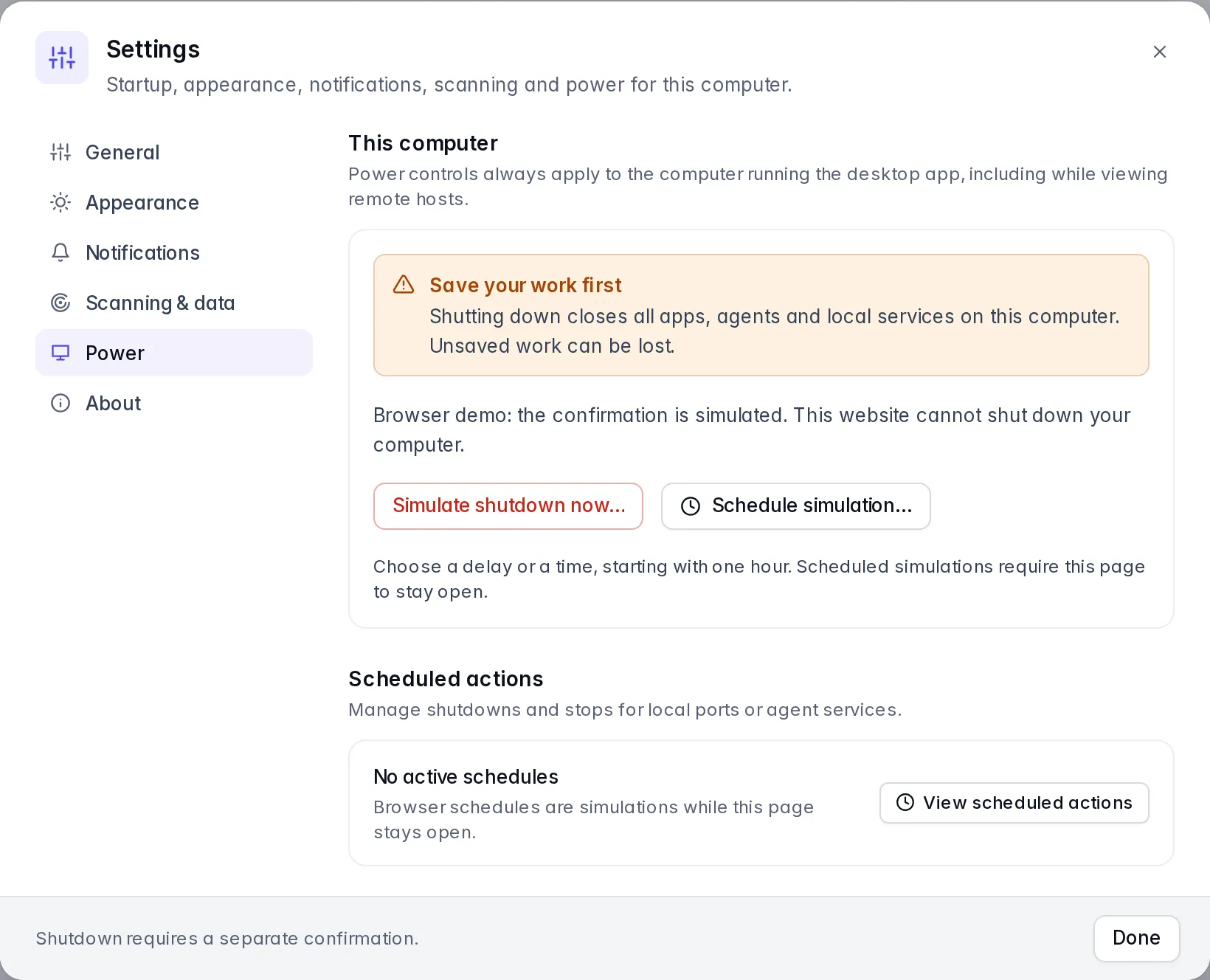The image size is (1210, 980).
Task: Go to Scanning & data tab
Action: [x=174, y=303]
